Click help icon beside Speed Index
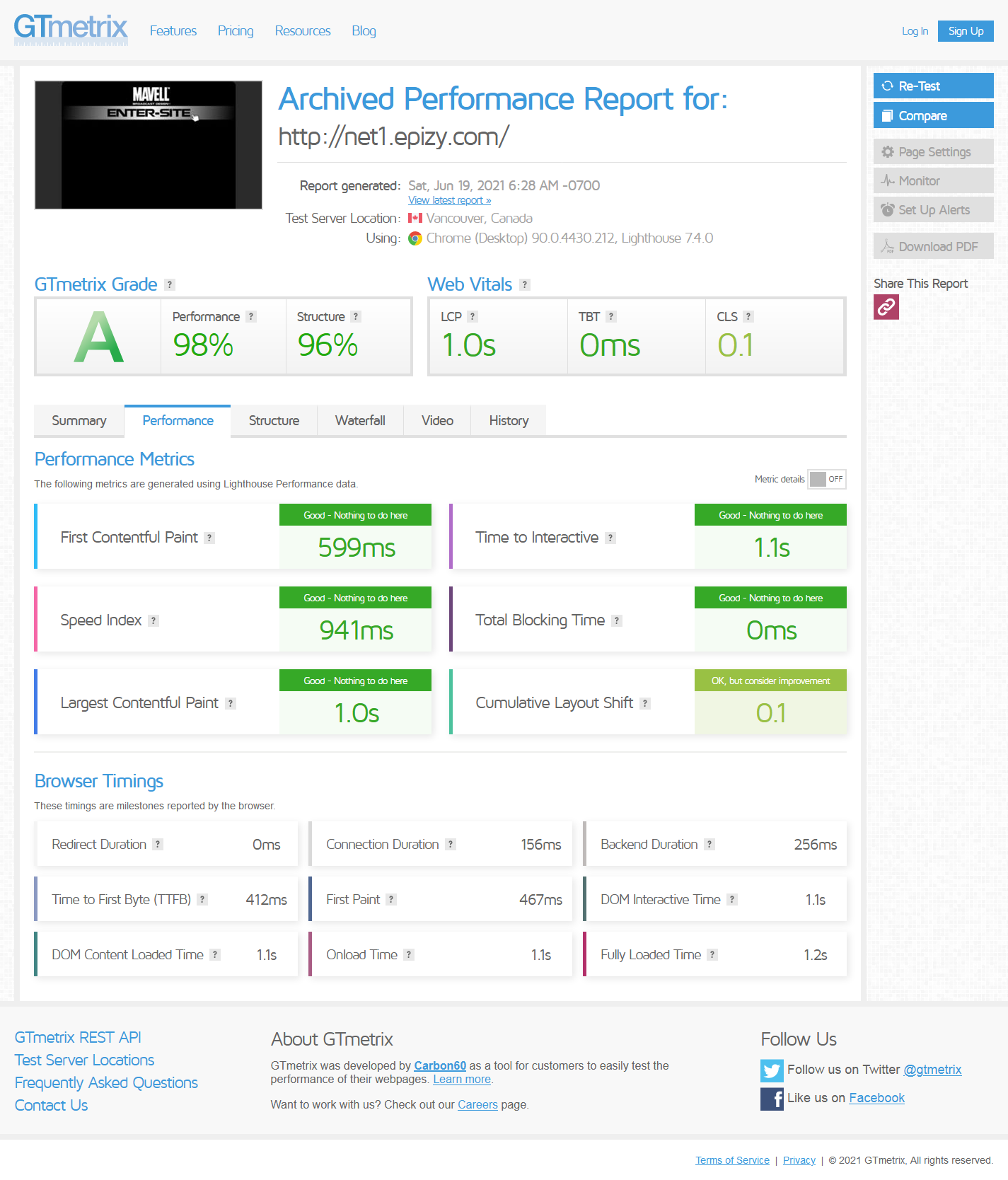The image size is (1008, 1180). 153,621
